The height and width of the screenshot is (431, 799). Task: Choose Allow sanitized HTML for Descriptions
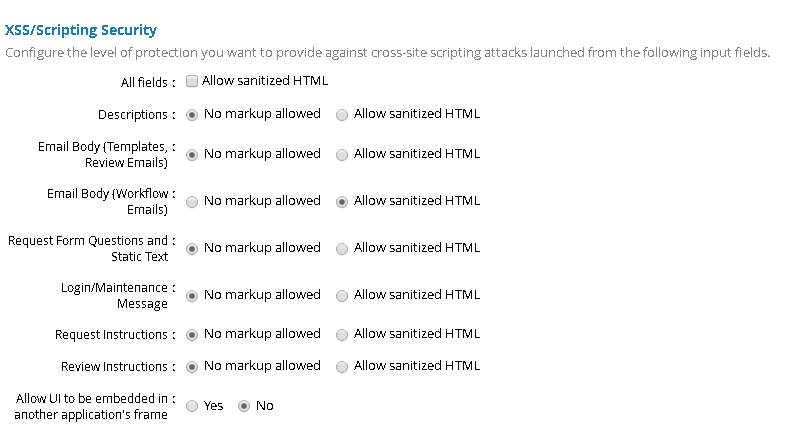(x=342, y=115)
